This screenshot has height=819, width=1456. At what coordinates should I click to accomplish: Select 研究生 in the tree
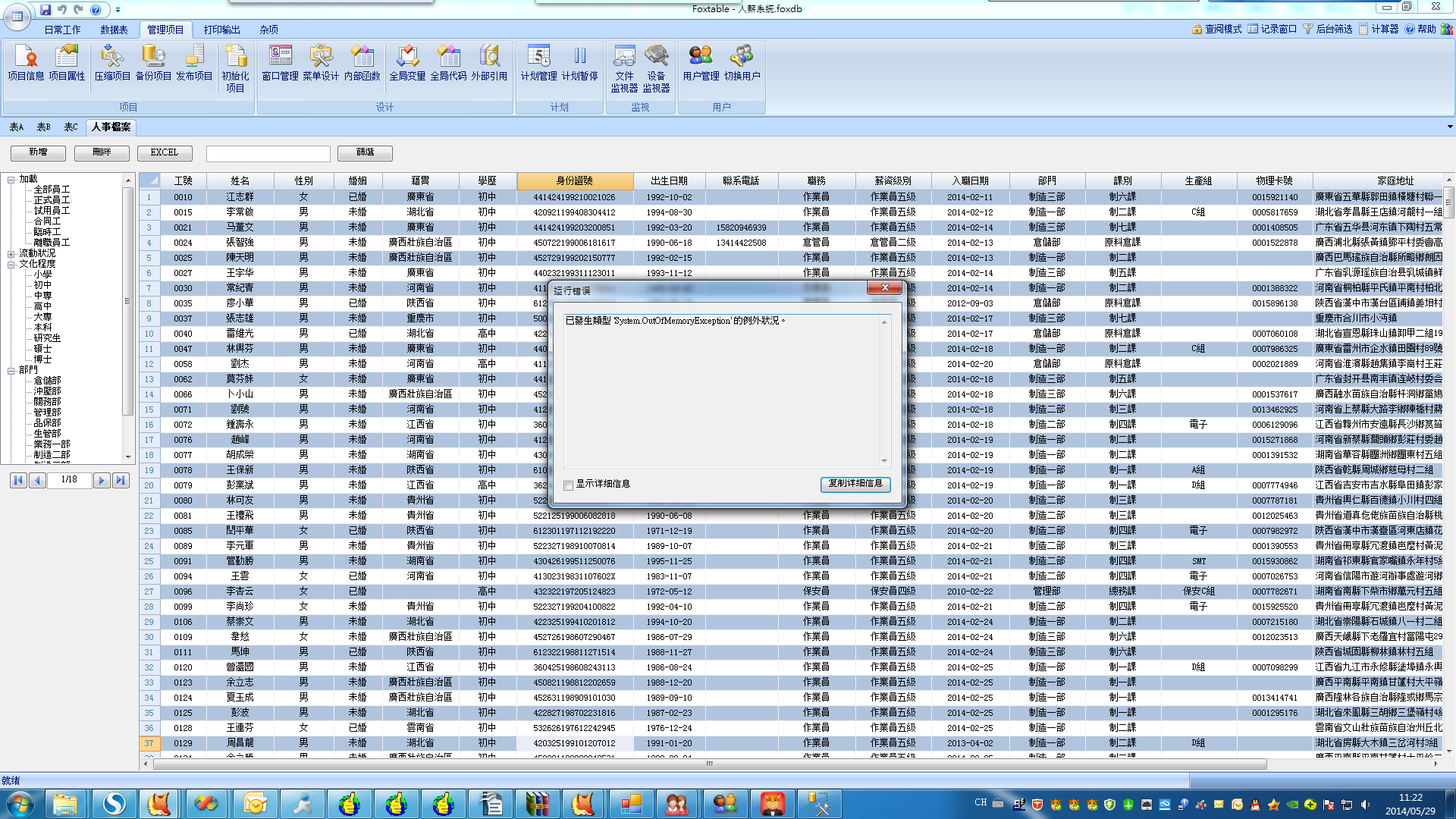point(47,338)
